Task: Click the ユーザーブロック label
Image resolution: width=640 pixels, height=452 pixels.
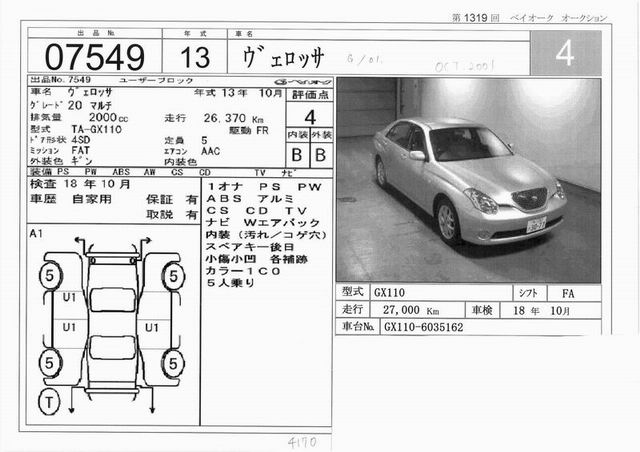Action: (156, 80)
